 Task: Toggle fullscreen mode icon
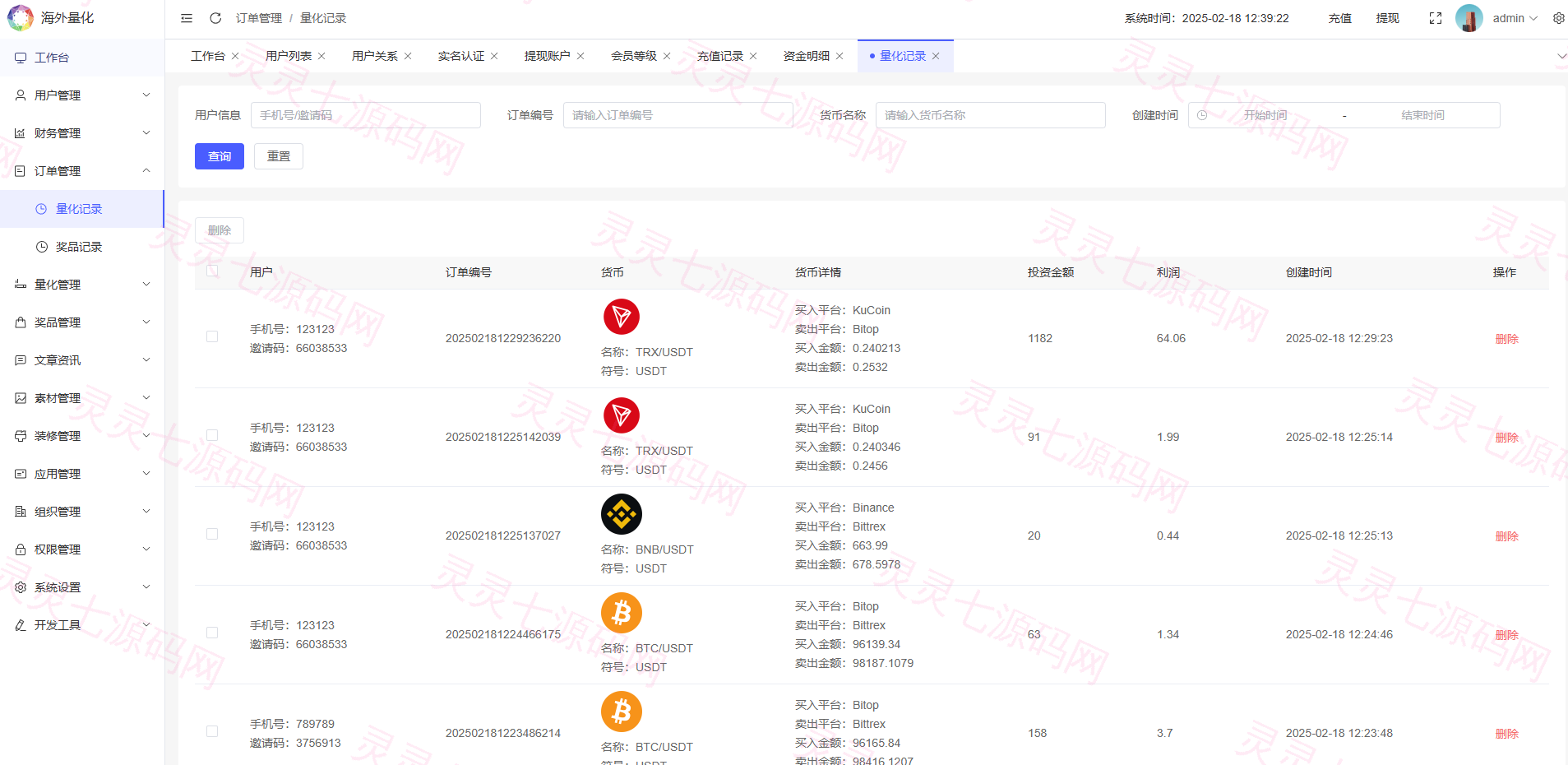tap(1436, 18)
